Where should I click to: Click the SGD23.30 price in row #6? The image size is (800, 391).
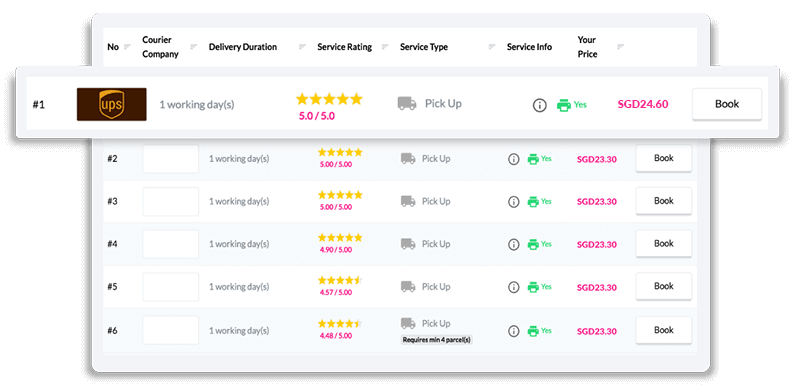click(x=596, y=331)
